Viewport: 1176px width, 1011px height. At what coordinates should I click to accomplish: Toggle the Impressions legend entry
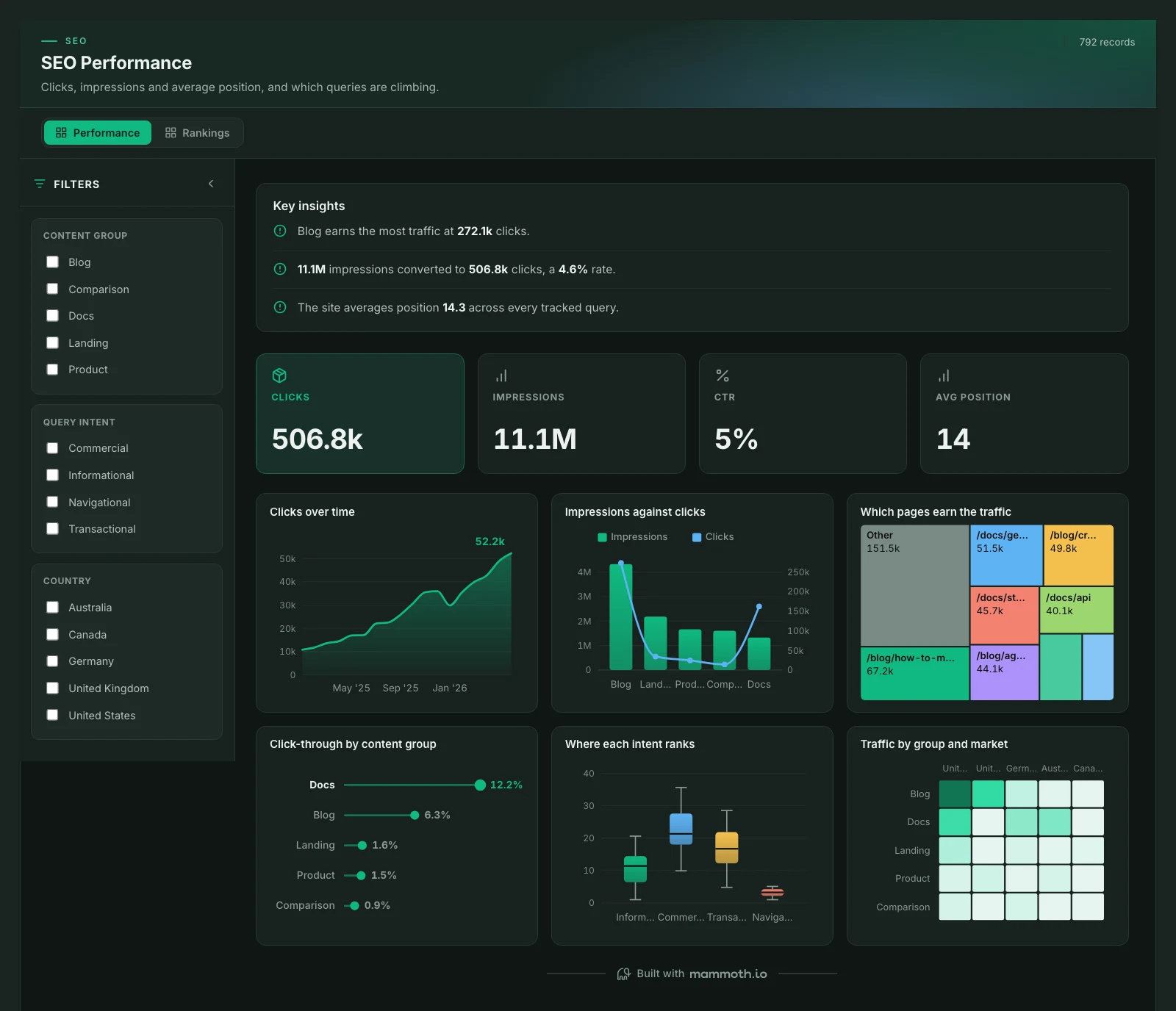click(633, 537)
